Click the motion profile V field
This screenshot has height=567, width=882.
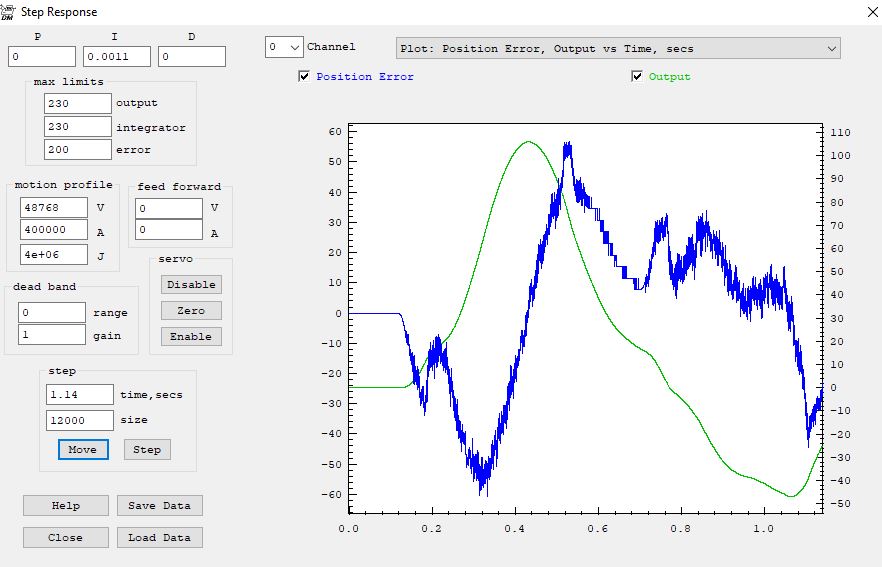click(x=54, y=208)
